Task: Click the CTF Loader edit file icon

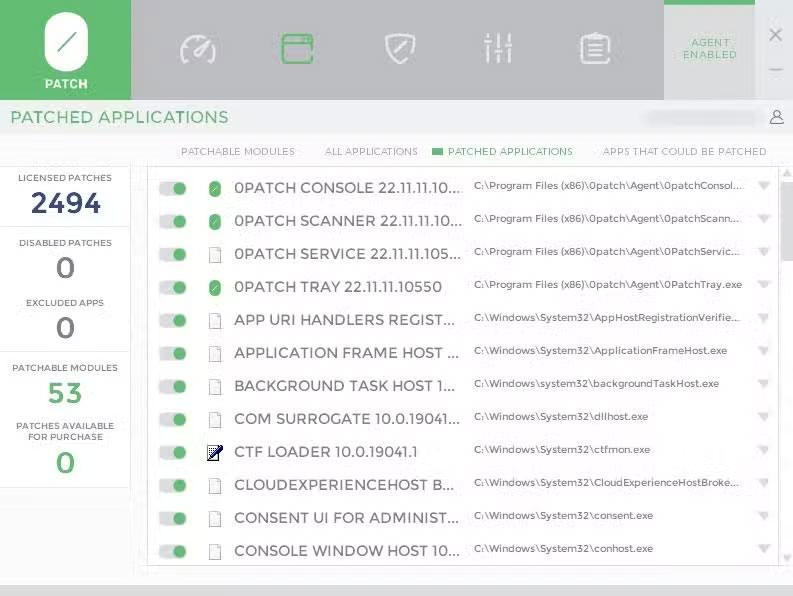Action: pyautogui.click(x=214, y=452)
